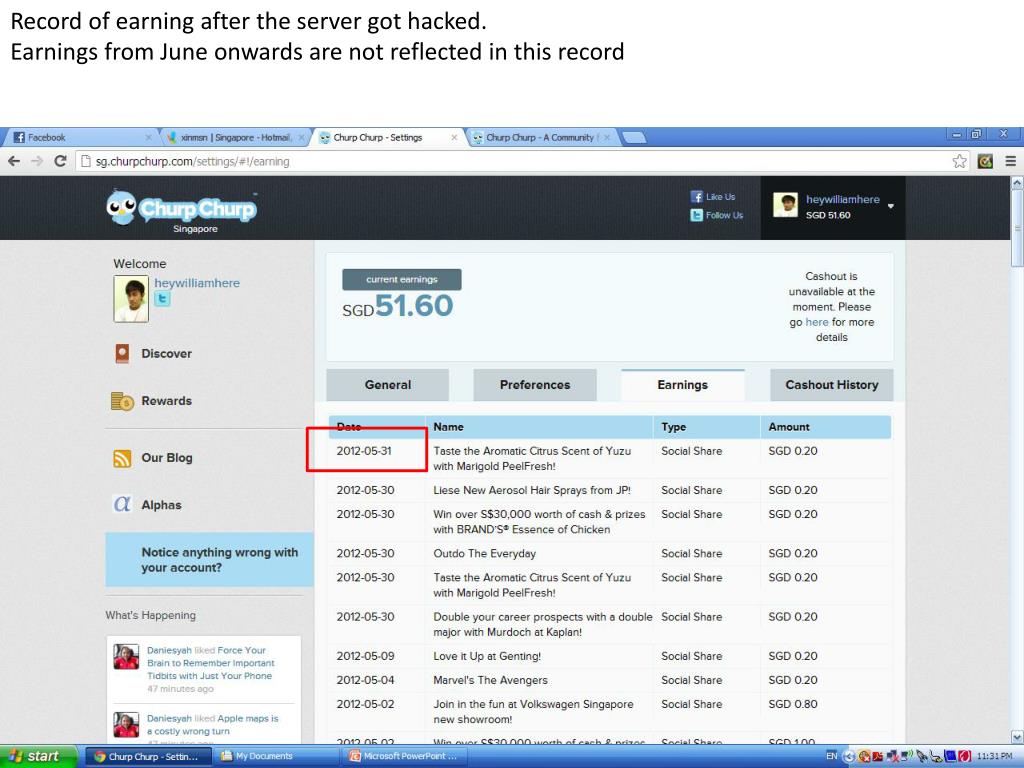Click 'Liese New Aerosol Hair Sprays from JP!'
The image size is (1024, 768).
532,490
